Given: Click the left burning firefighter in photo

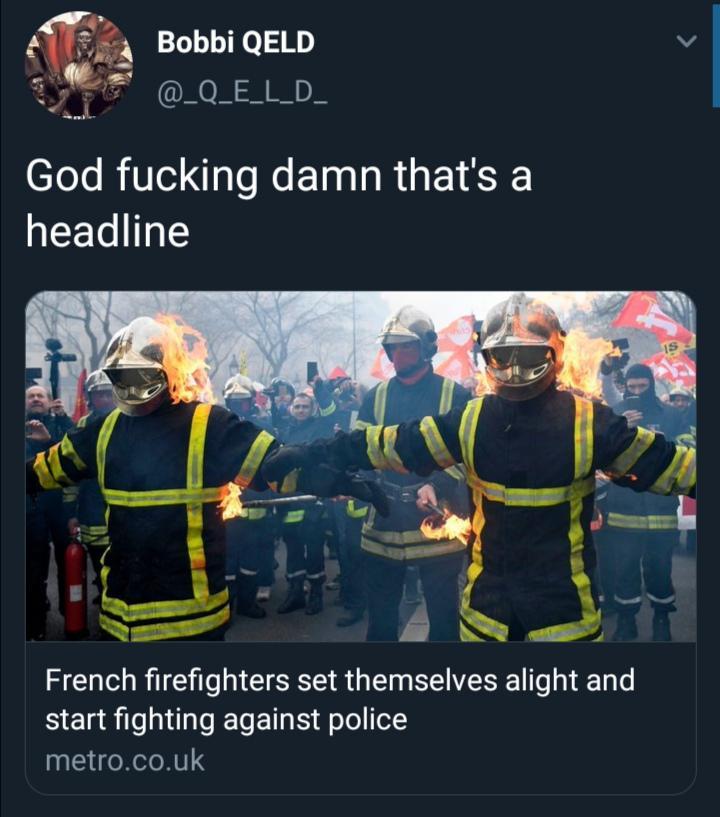Looking at the screenshot, I should (x=156, y=479).
